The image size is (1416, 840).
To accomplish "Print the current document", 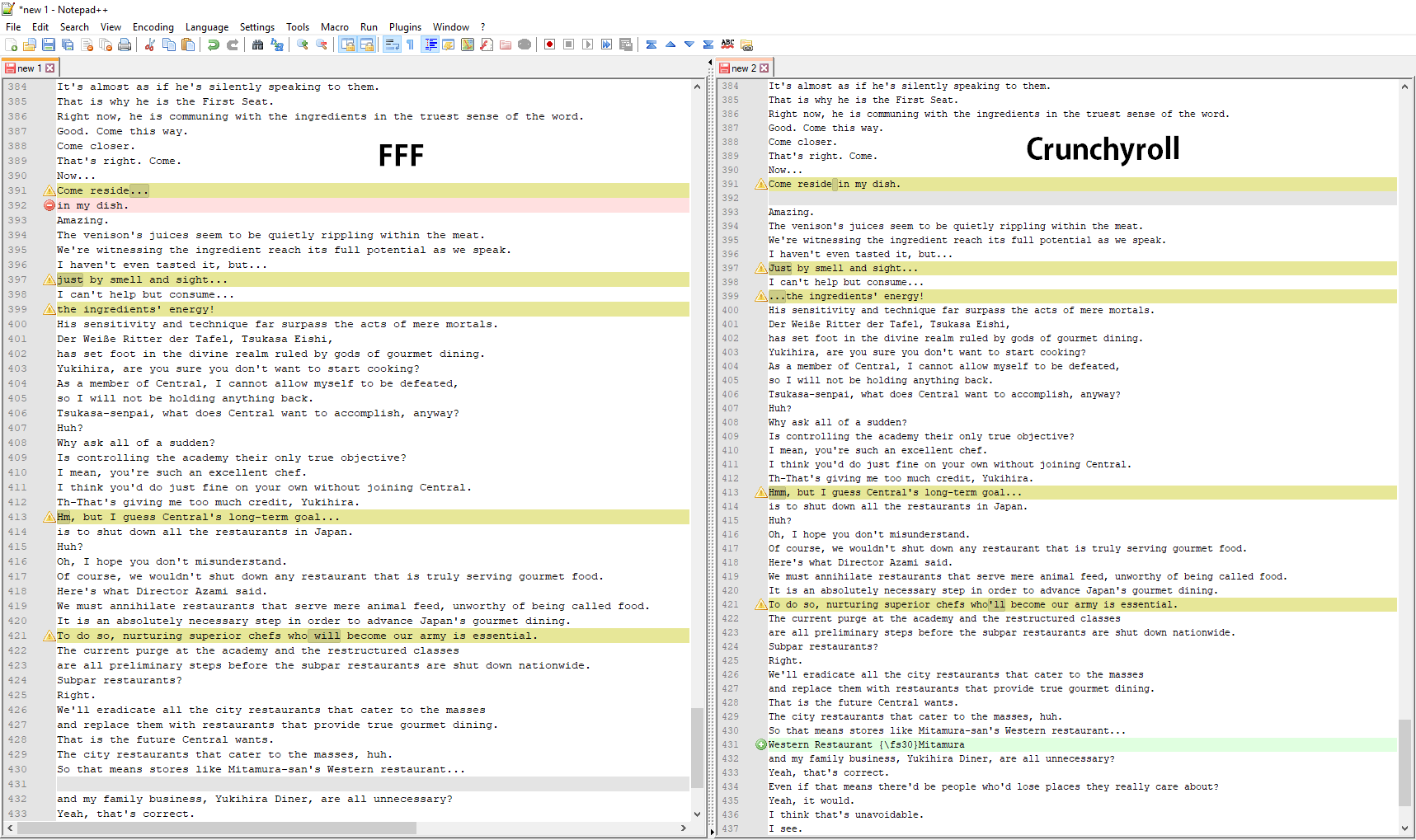I will [x=125, y=45].
